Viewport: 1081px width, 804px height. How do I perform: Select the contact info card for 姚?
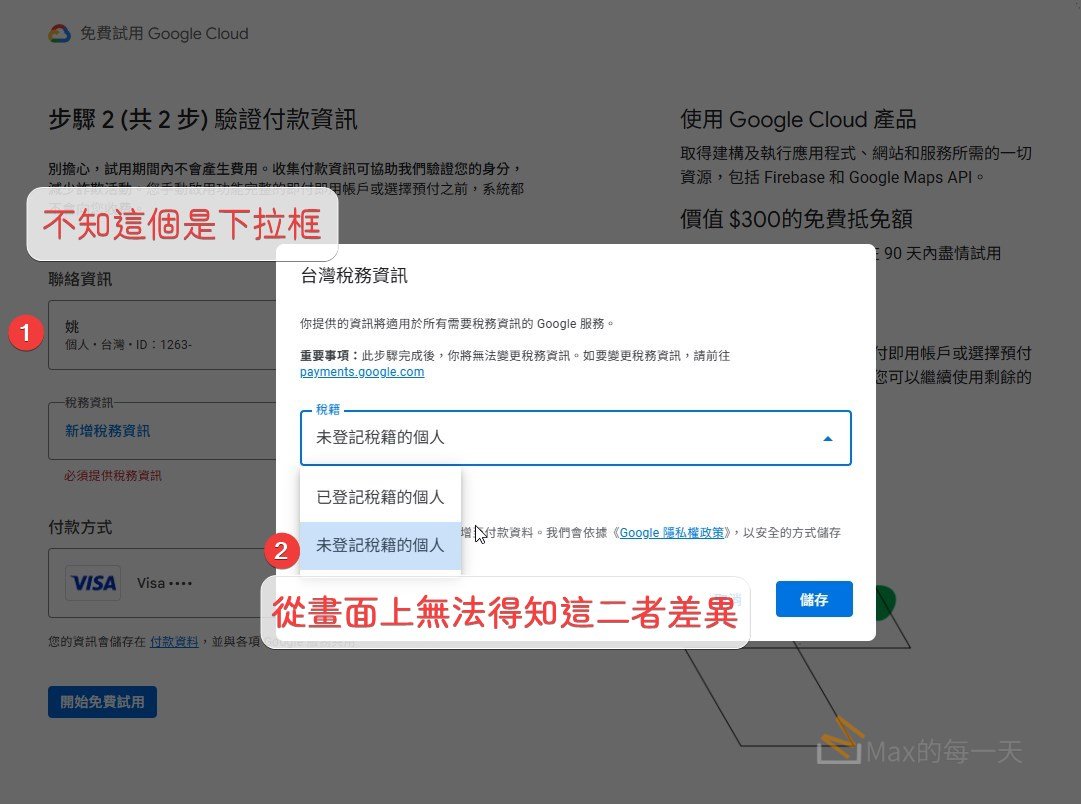point(160,335)
